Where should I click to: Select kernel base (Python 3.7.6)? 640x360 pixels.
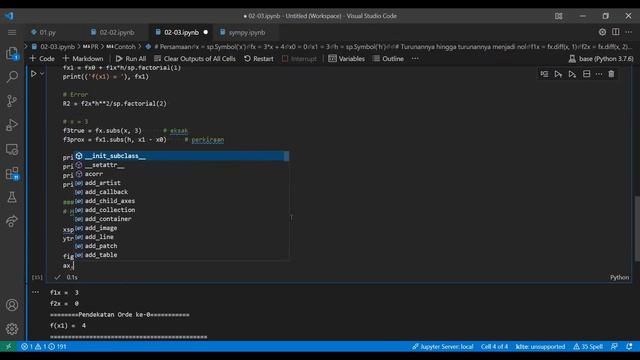601,59
